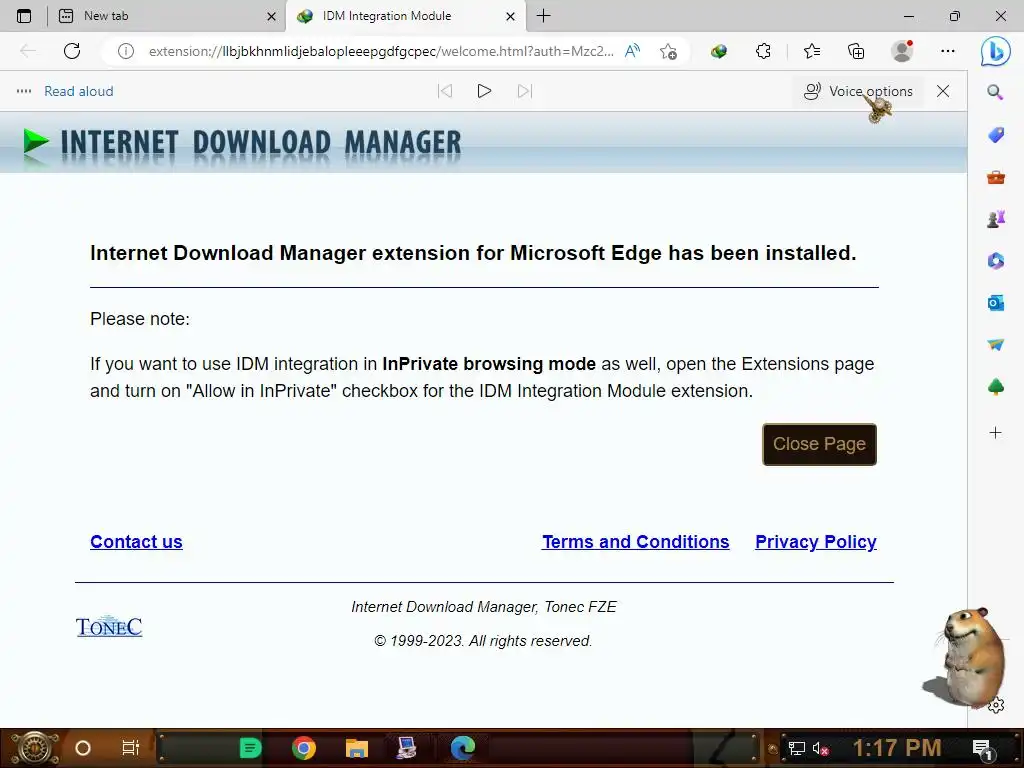
Task: Open sidebar Shopping tag icon
Action: 995,135
